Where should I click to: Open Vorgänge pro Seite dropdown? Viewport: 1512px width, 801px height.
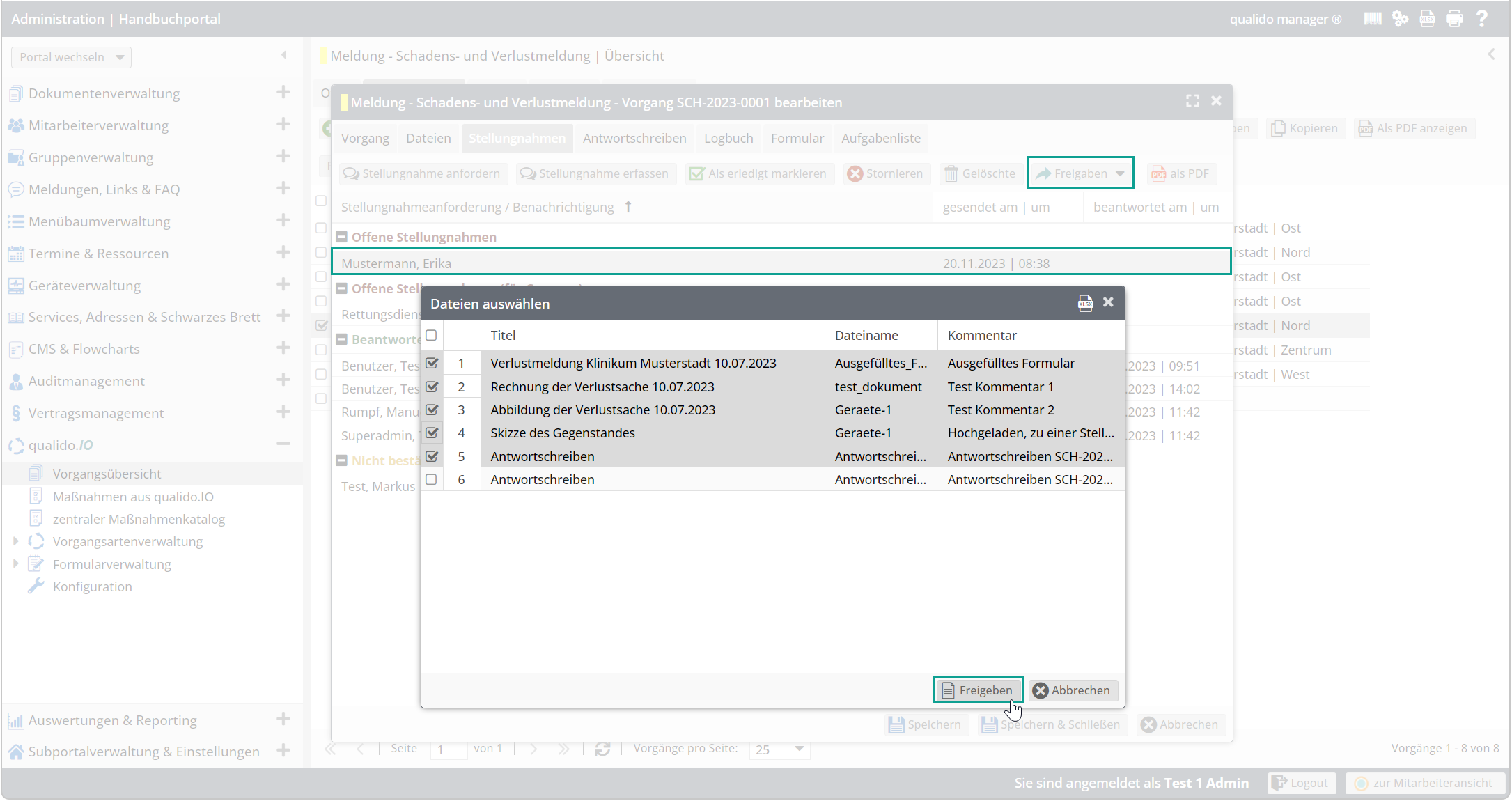click(x=799, y=749)
